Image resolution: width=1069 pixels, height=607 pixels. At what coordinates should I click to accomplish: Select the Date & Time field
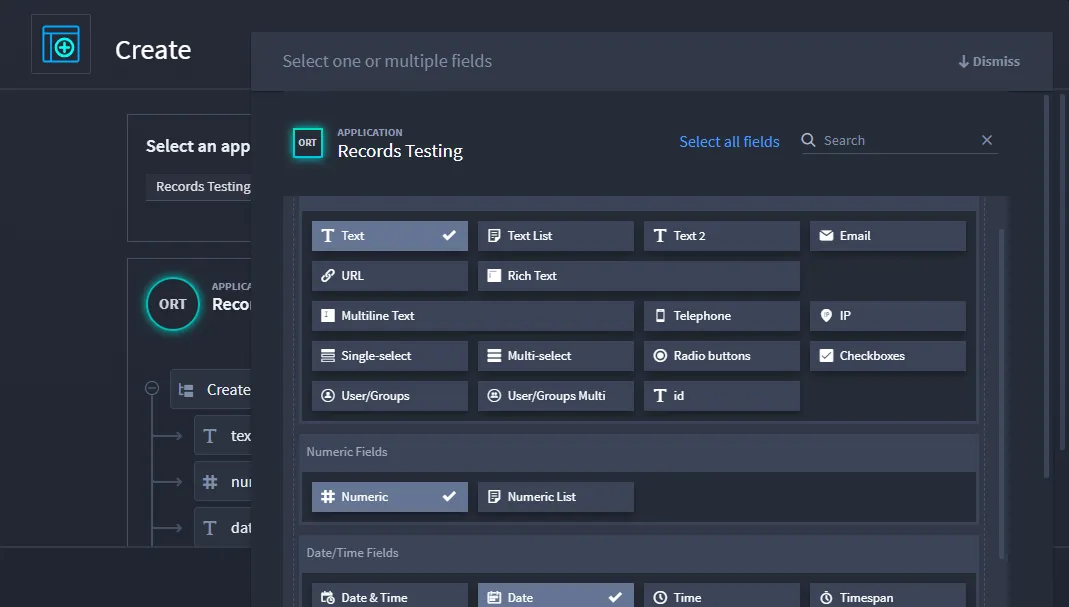[390, 597]
